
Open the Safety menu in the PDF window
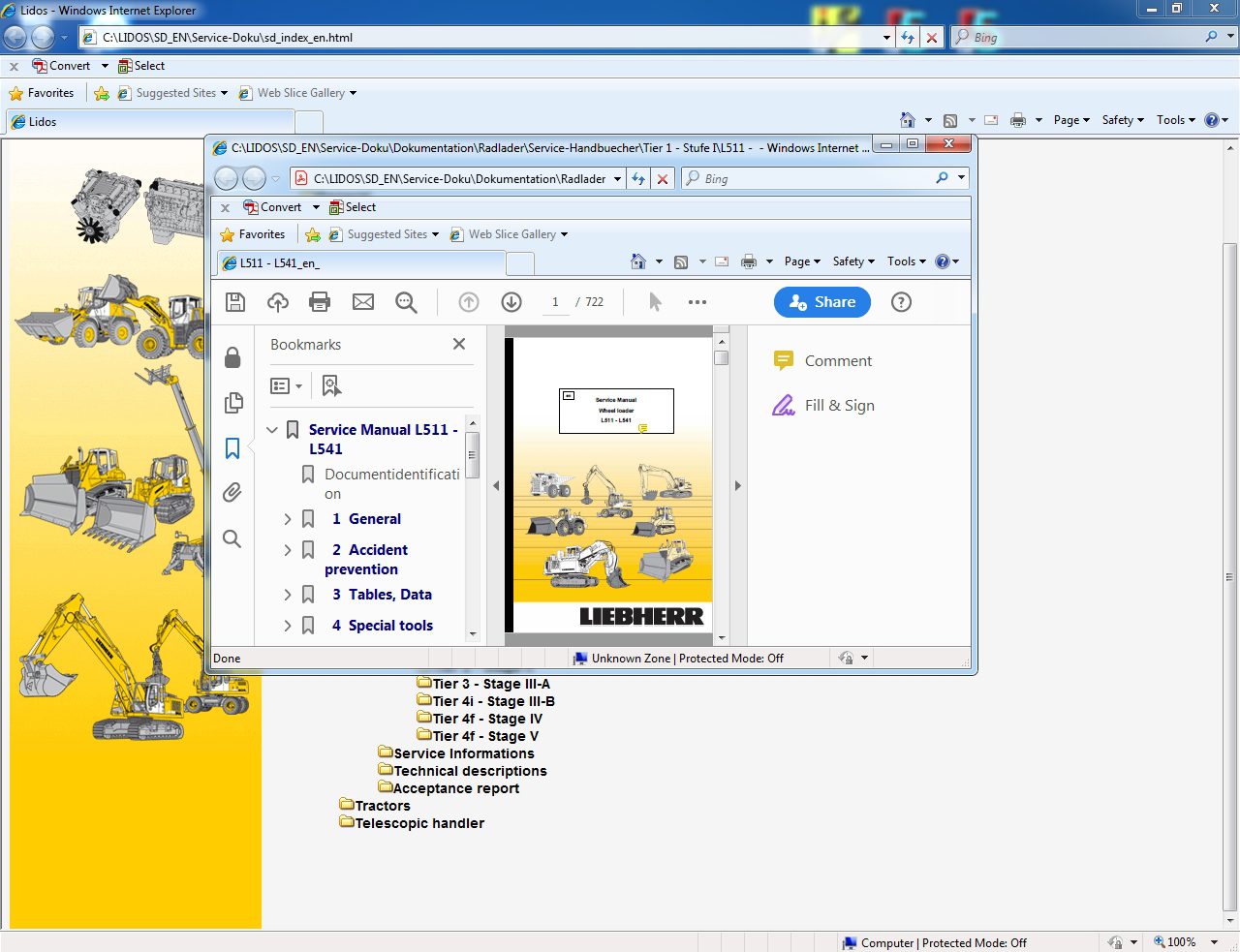tap(853, 261)
